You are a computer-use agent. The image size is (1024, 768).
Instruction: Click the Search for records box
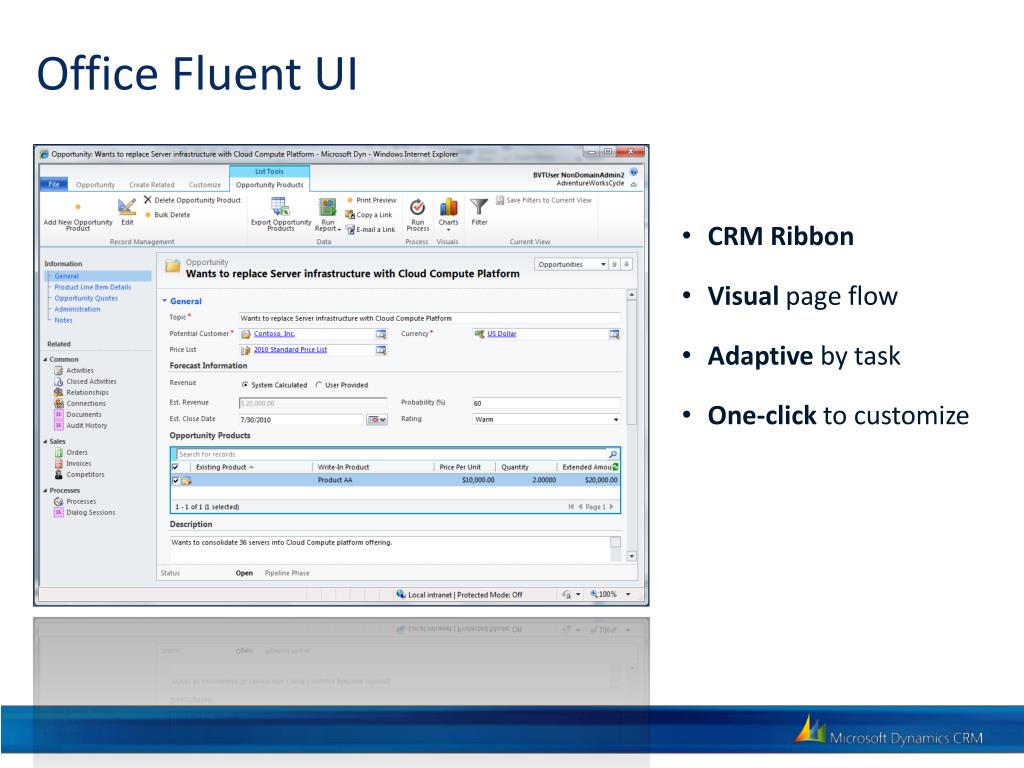pyautogui.click(x=391, y=454)
